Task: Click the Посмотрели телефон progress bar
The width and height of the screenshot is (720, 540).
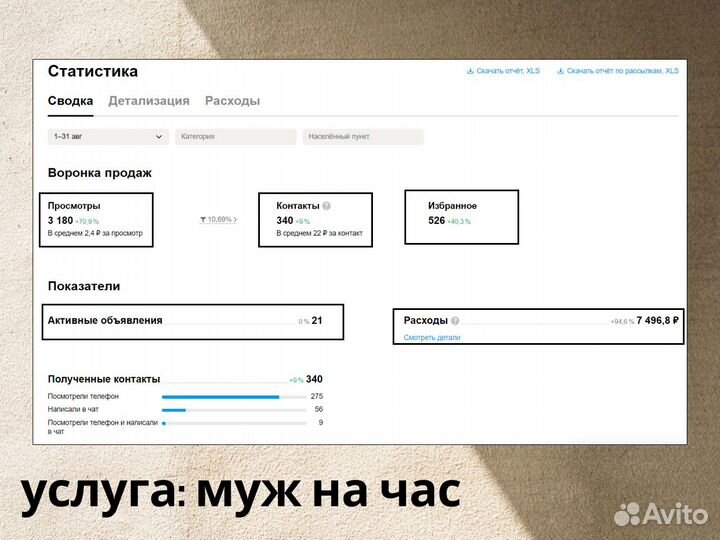Action: (x=234, y=397)
